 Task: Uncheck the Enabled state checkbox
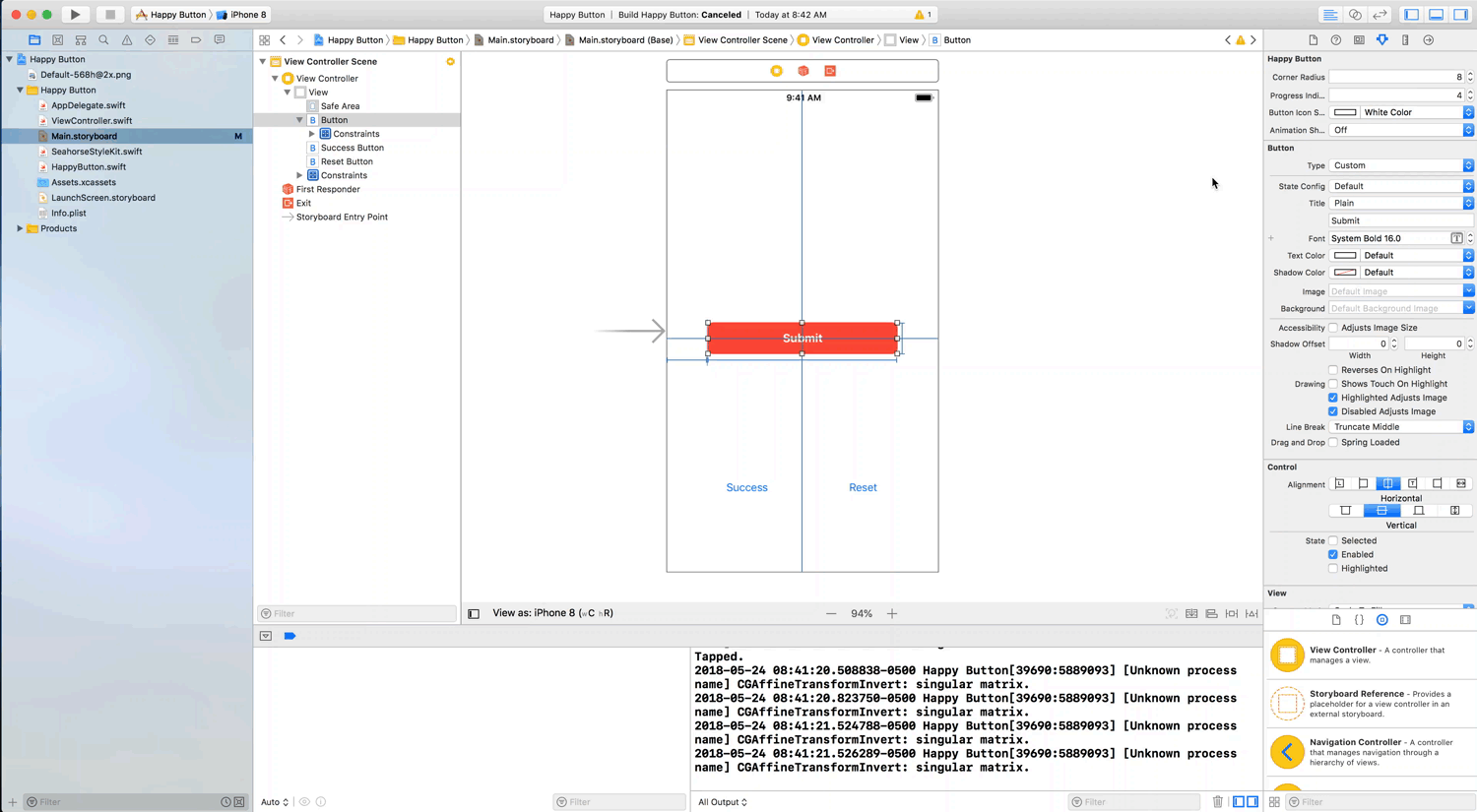[x=1333, y=554]
